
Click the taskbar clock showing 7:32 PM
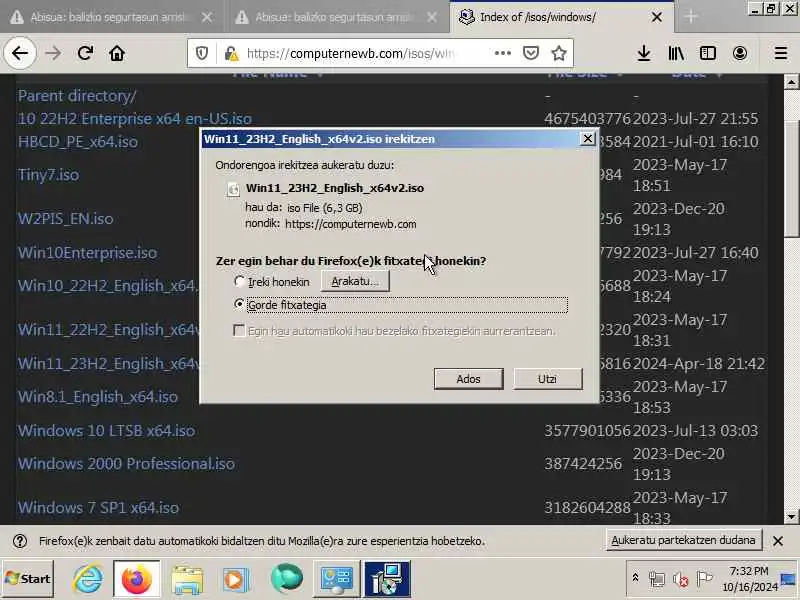749,579
